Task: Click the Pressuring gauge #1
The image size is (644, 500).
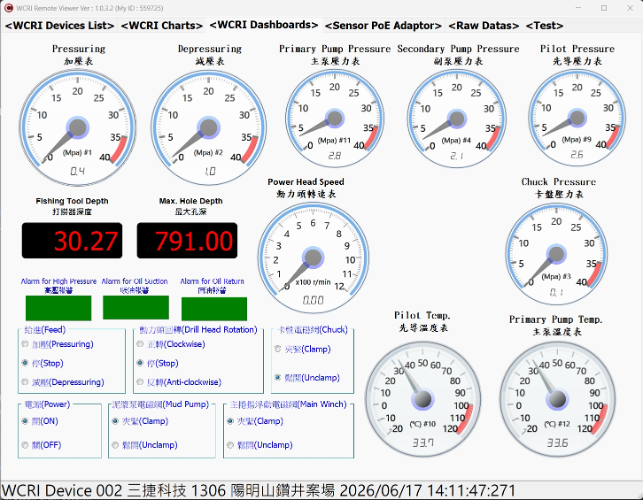Action: 78,127
